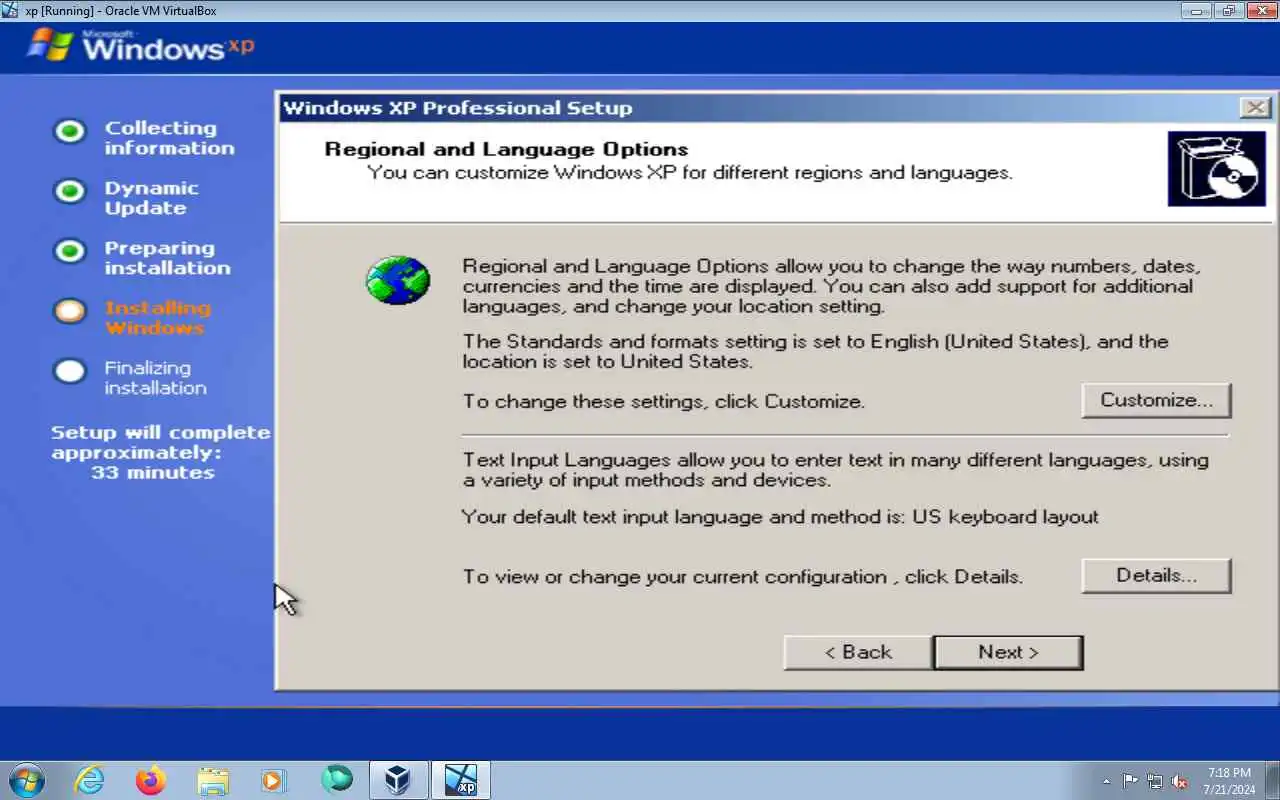Click the '33 minutes' remaining time text

pos(152,473)
